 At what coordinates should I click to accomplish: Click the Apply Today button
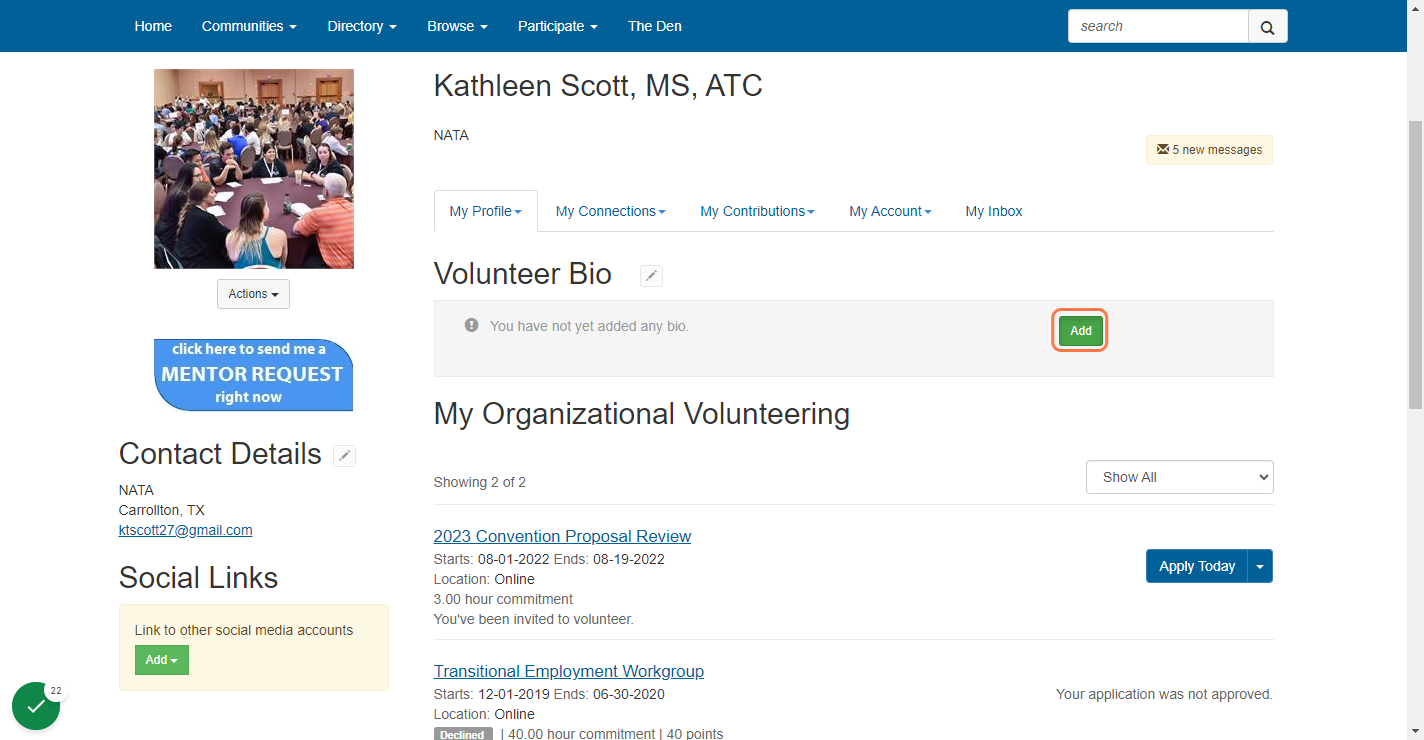pos(1197,566)
